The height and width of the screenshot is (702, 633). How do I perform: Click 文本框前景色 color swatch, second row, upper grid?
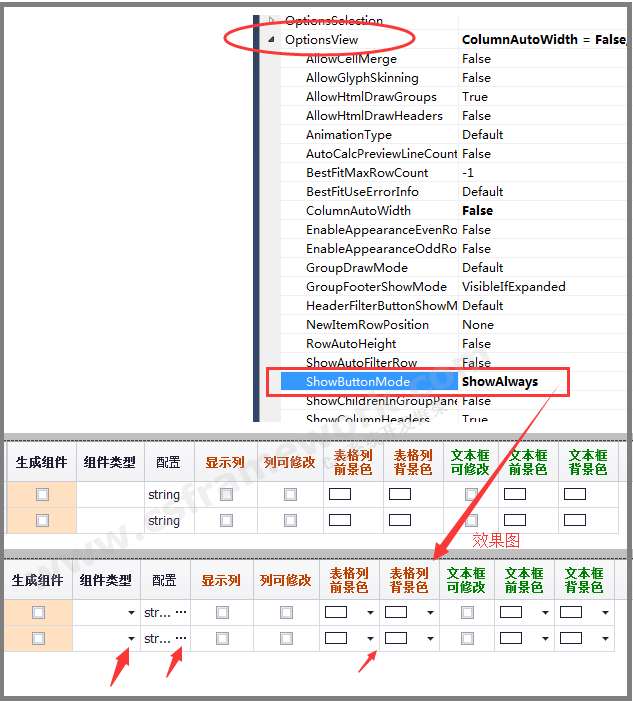point(516,520)
